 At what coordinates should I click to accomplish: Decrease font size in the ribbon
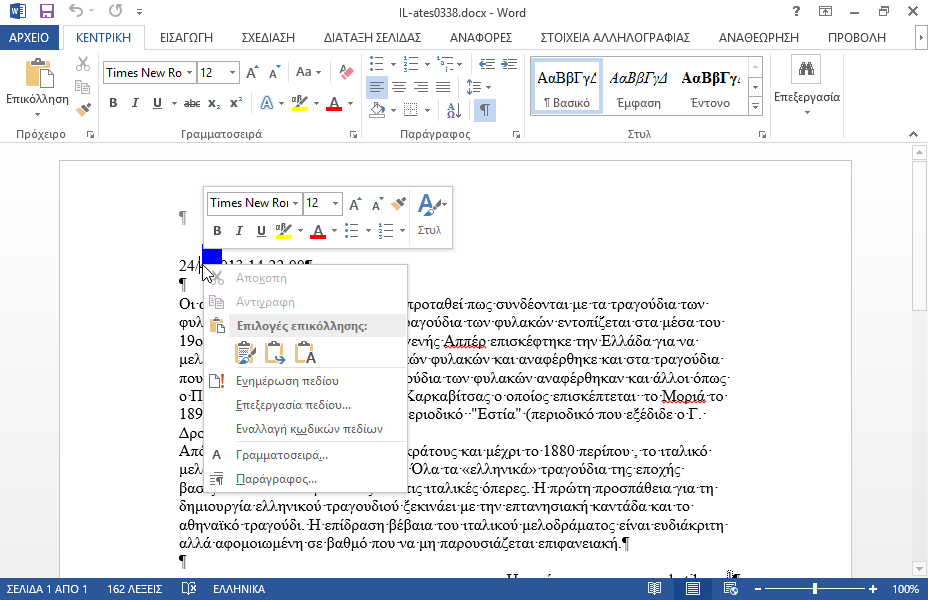(274, 73)
